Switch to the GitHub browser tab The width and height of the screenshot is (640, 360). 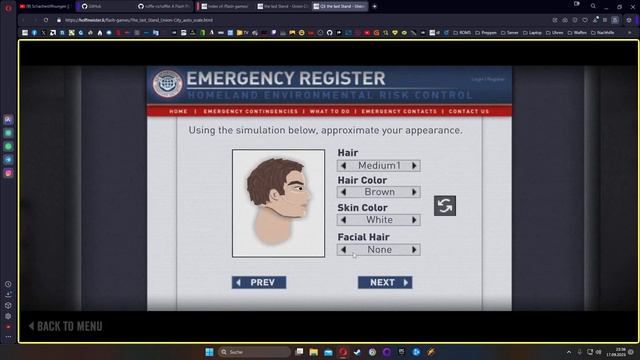click(x=105, y=6)
